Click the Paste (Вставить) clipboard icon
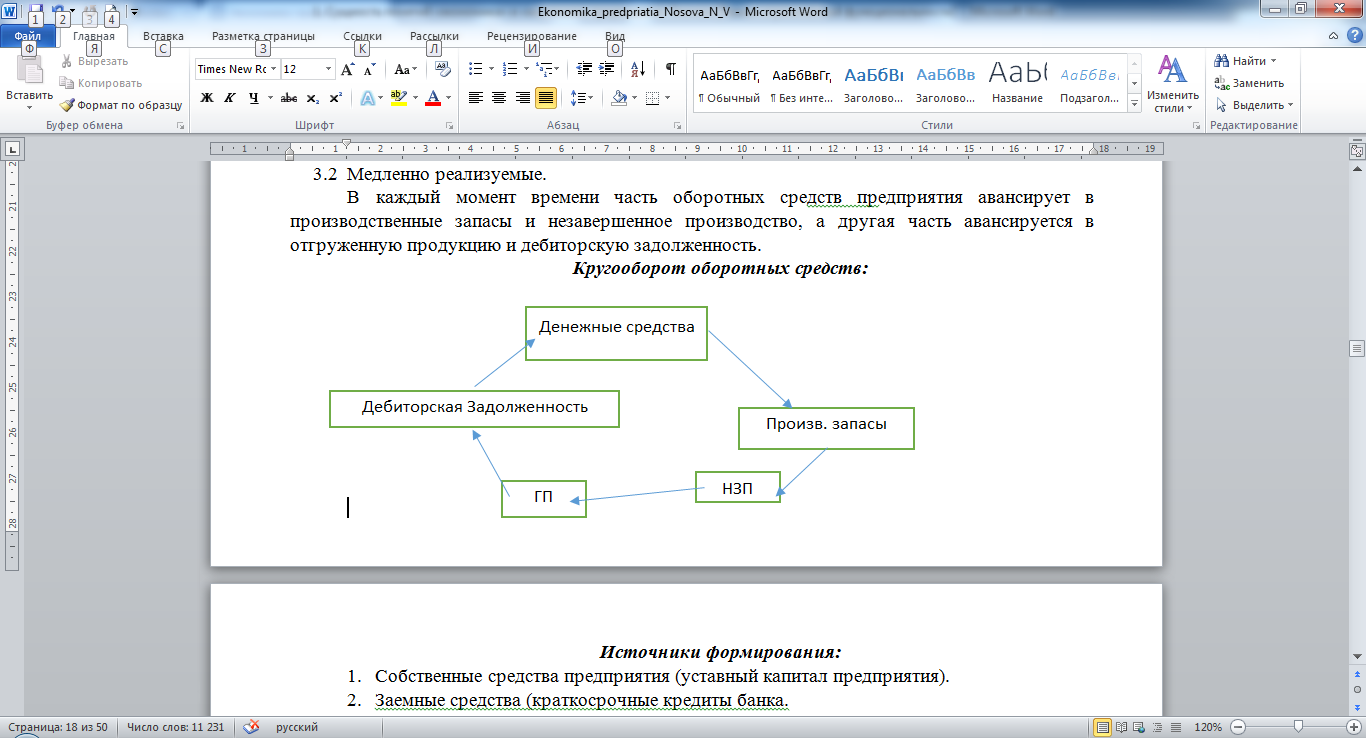1366x738 pixels. click(x=29, y=68)
